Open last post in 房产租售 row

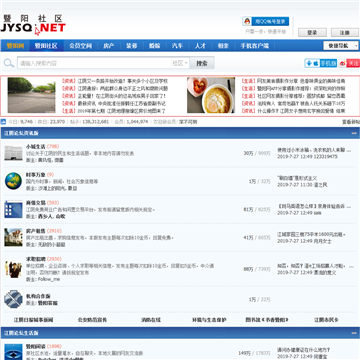click(311, 234)
